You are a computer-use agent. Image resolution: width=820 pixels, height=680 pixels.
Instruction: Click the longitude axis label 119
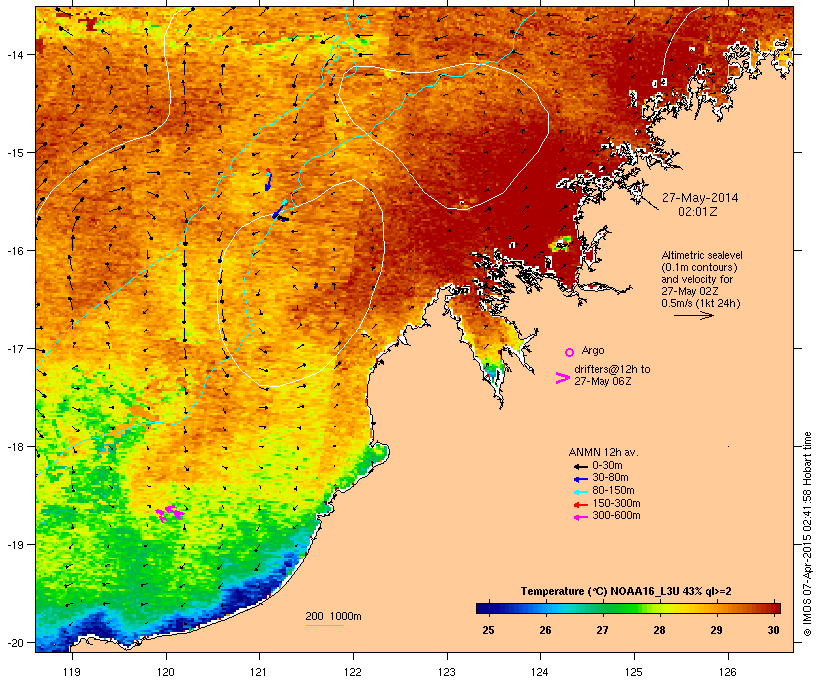pyautogui.click(x=72, y=671)
